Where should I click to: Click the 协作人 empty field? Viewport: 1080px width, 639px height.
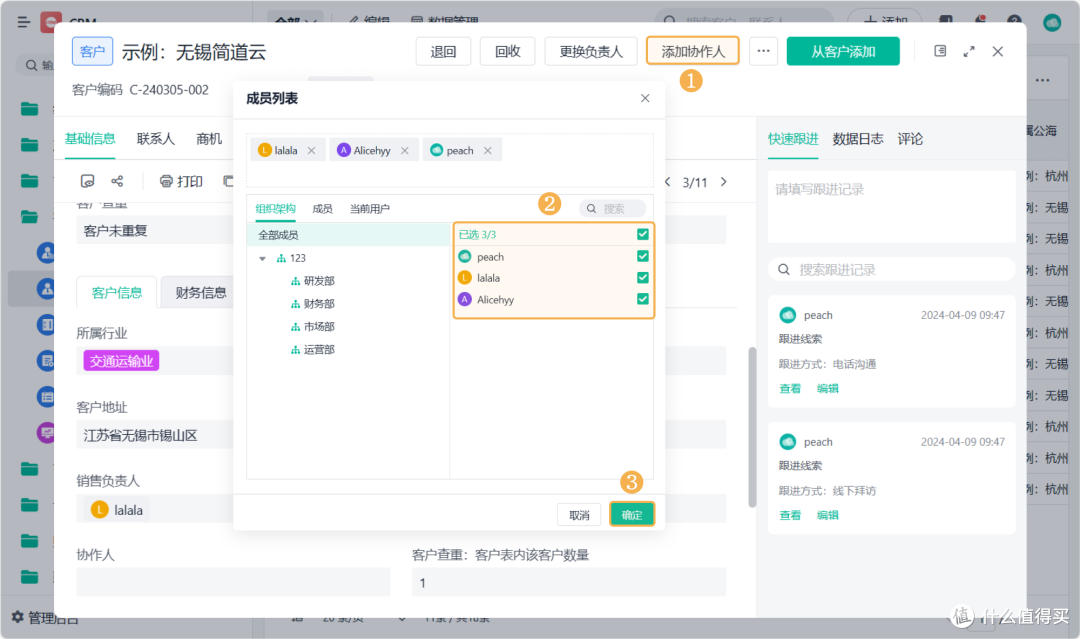233,582
